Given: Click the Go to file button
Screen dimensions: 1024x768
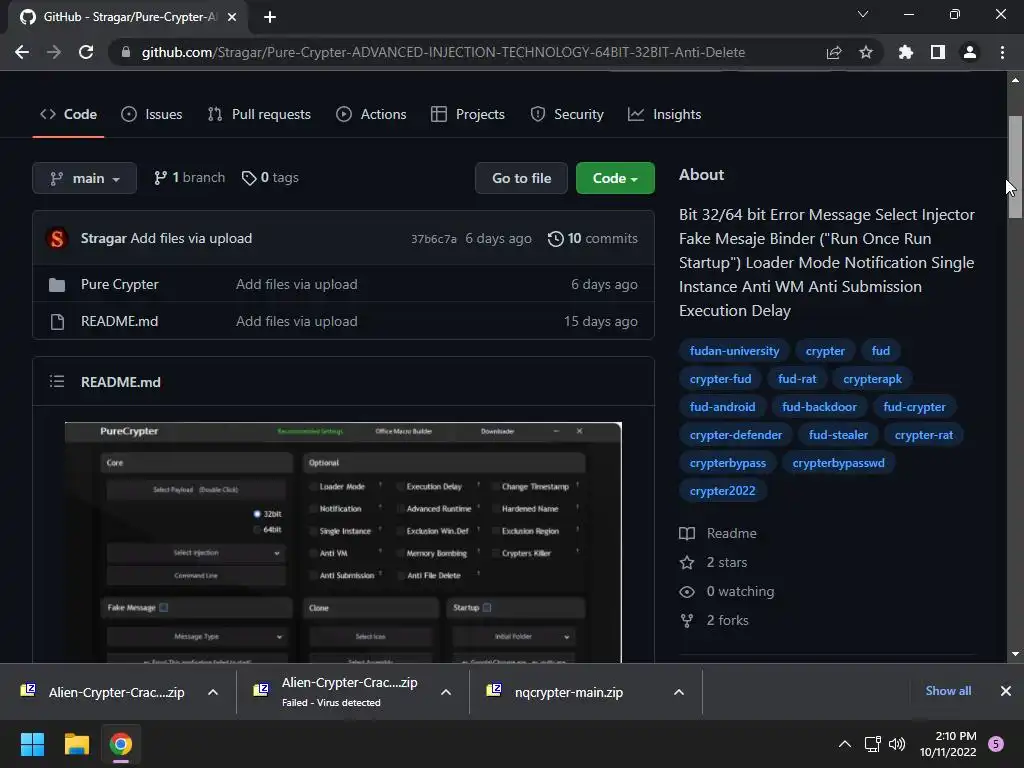Looking at the screenshot, I should click(x=521, y=178).
